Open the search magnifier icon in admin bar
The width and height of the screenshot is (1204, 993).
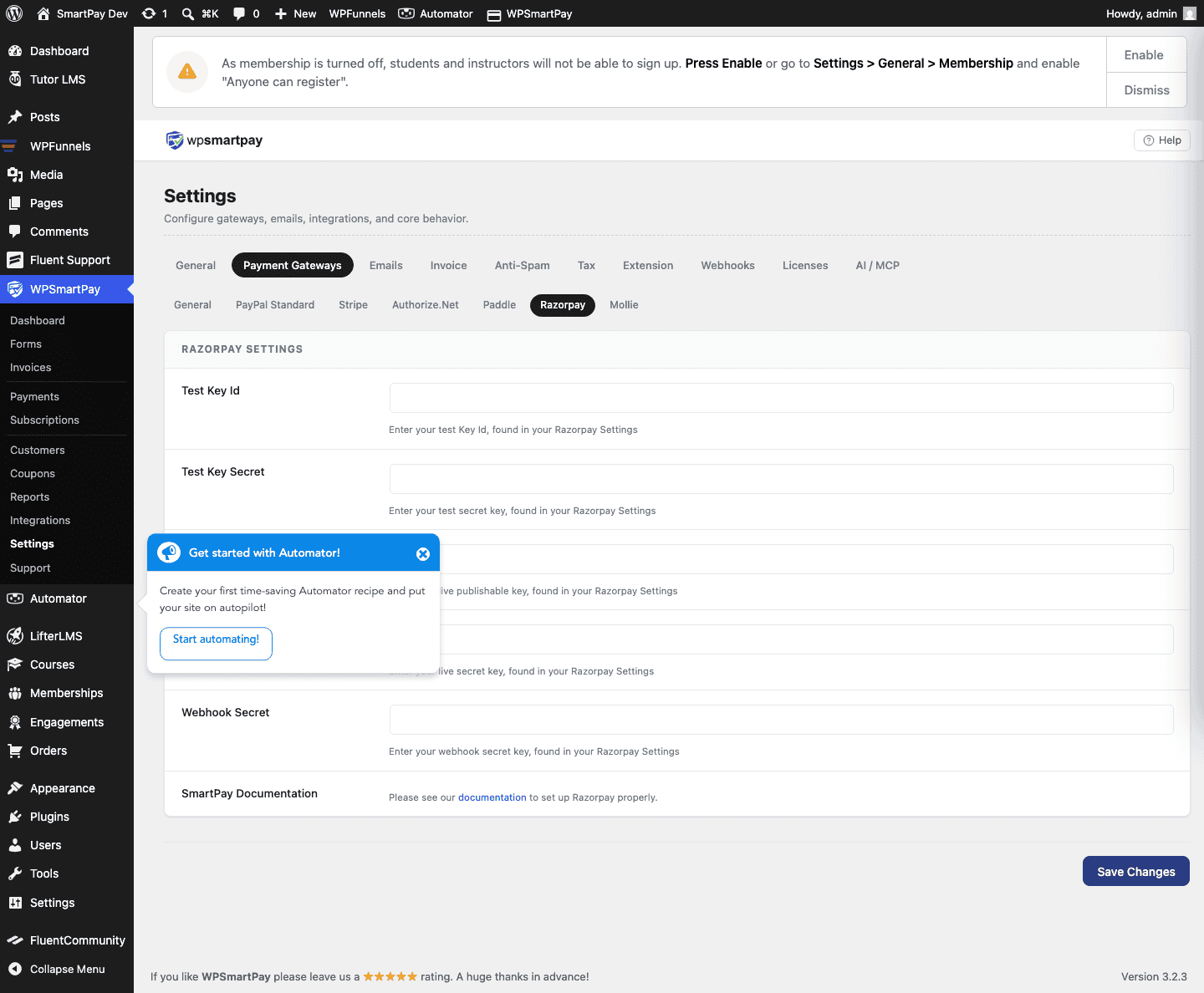click(188, 13)
